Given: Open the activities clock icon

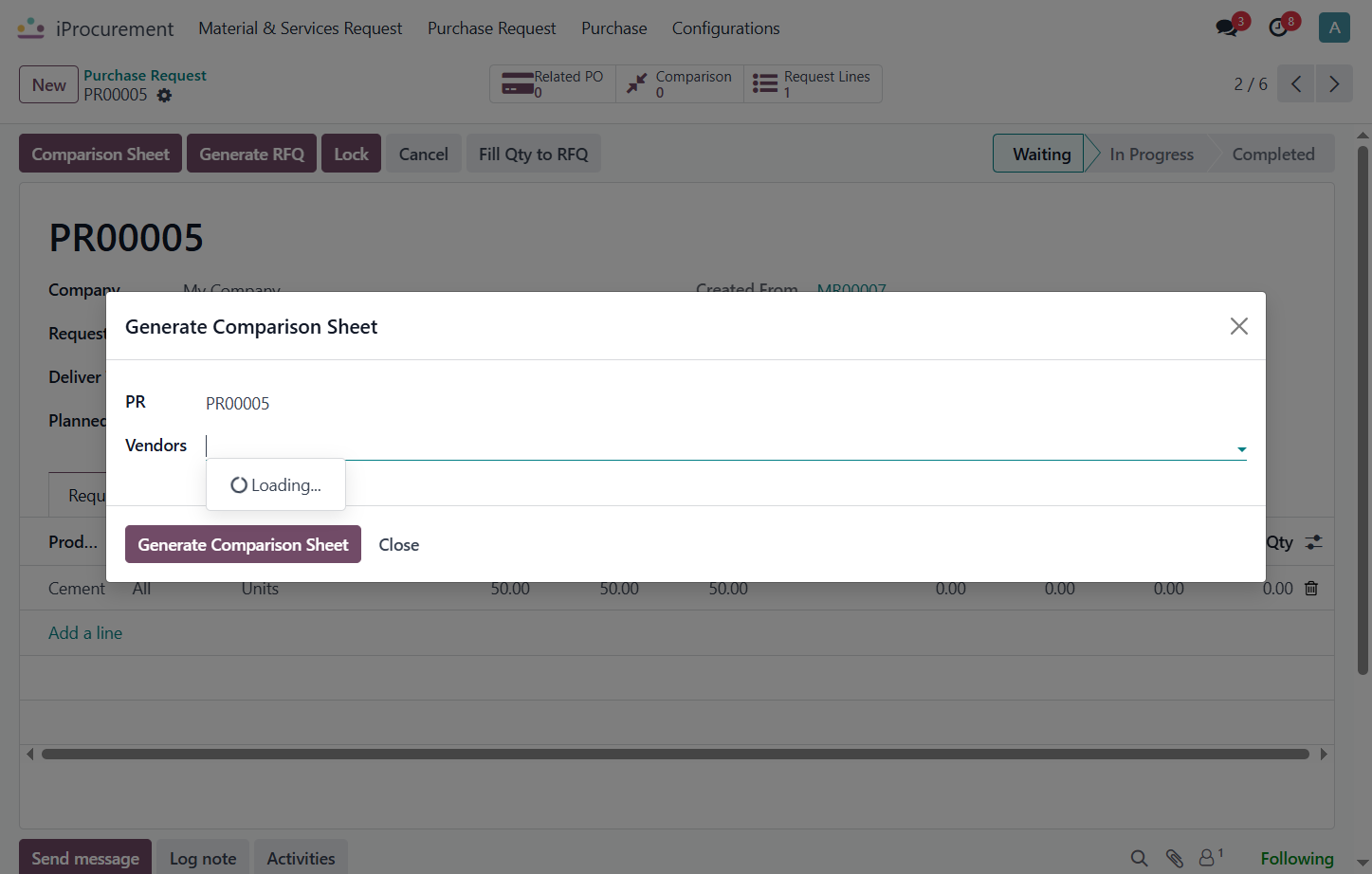Looking at the screenshot, I should [x=1278, y=27].
